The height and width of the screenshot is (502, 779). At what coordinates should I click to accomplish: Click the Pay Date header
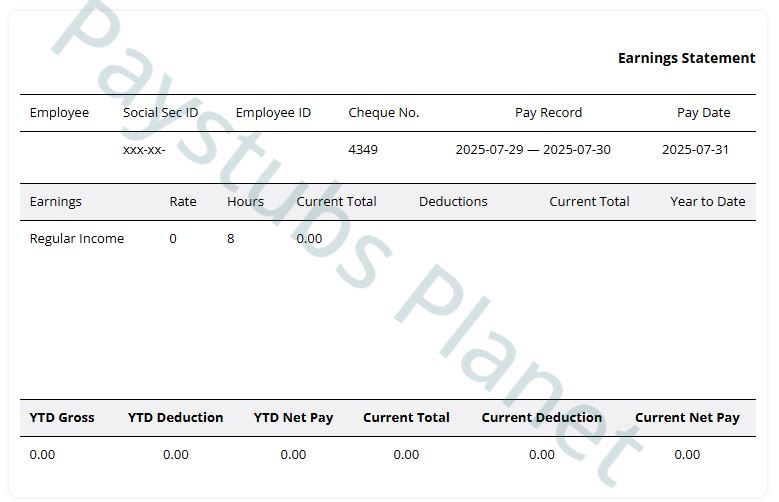703,113
